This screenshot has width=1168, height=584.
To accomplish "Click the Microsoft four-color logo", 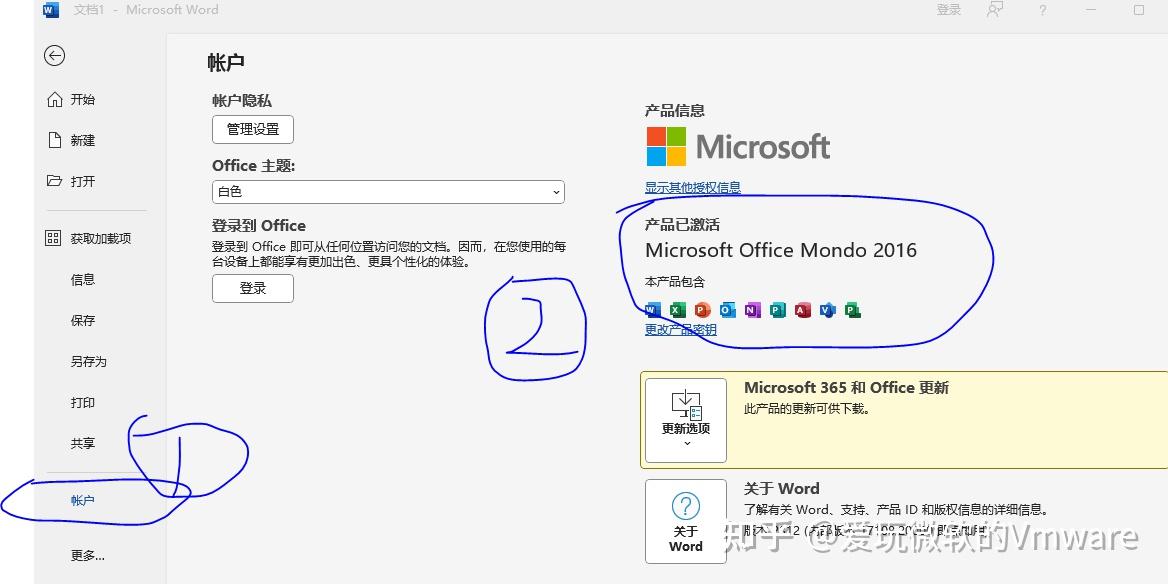I will click(x=666, y=146).
